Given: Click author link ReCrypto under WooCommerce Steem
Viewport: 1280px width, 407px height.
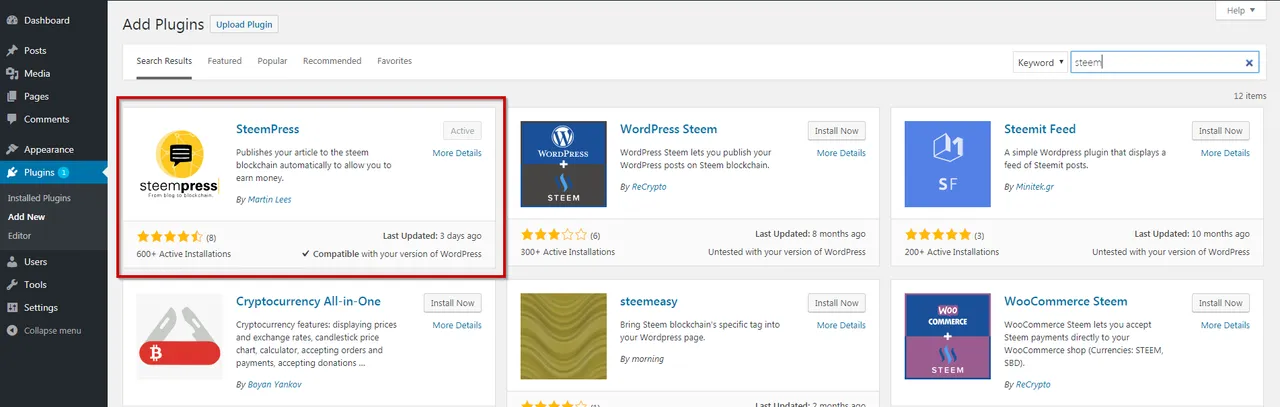Looking at the screenshot, I should click(x=1033, y=384).
